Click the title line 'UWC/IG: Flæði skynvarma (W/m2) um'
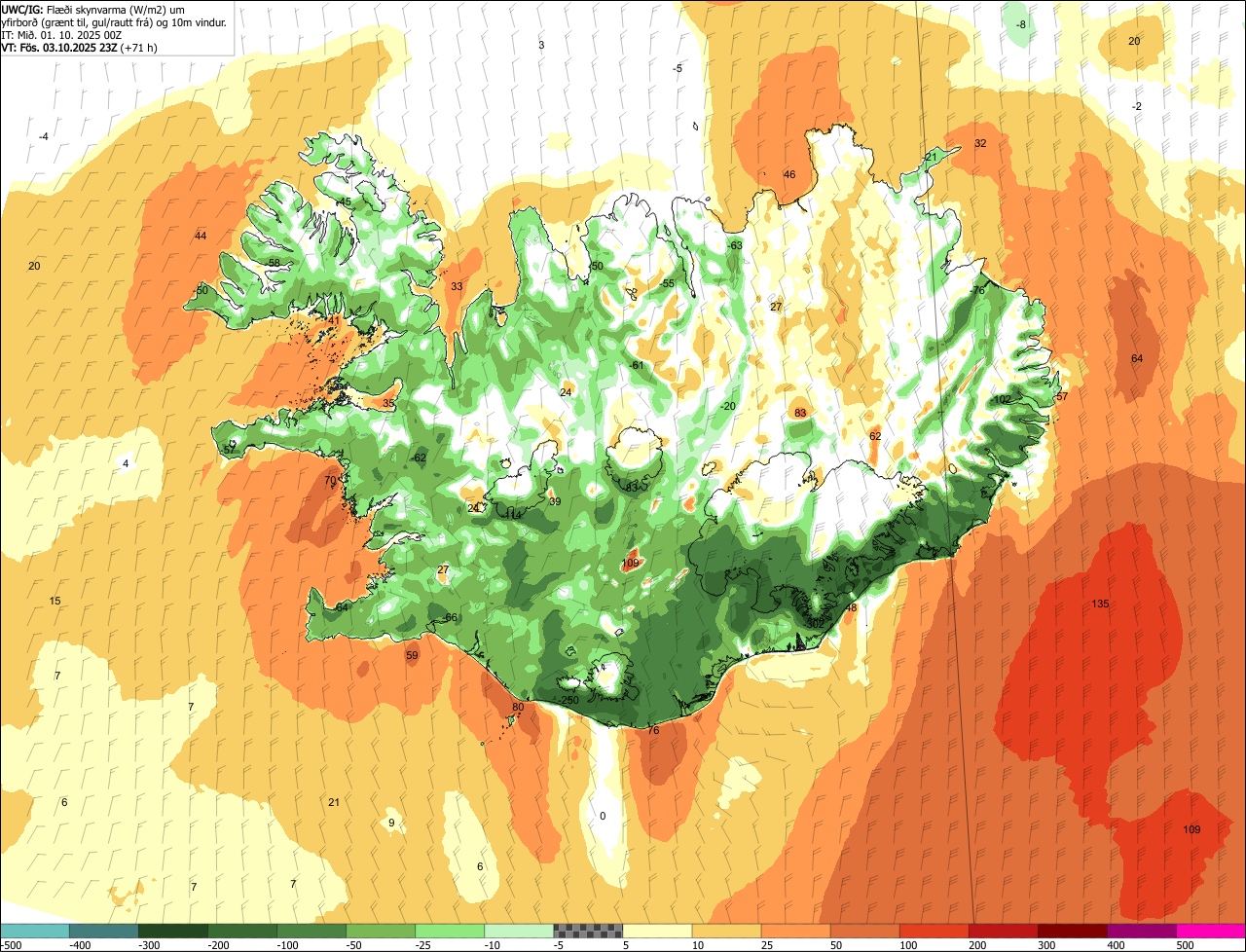This screenshot has height=952, width=1246. point(93,10)
